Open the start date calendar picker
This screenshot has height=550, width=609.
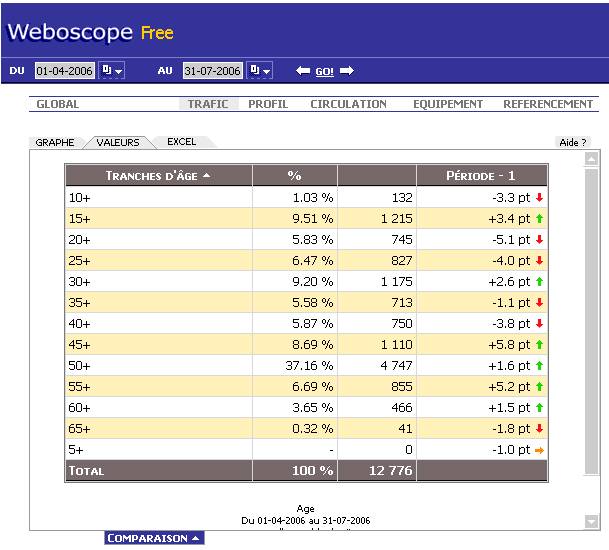[111, 70]
